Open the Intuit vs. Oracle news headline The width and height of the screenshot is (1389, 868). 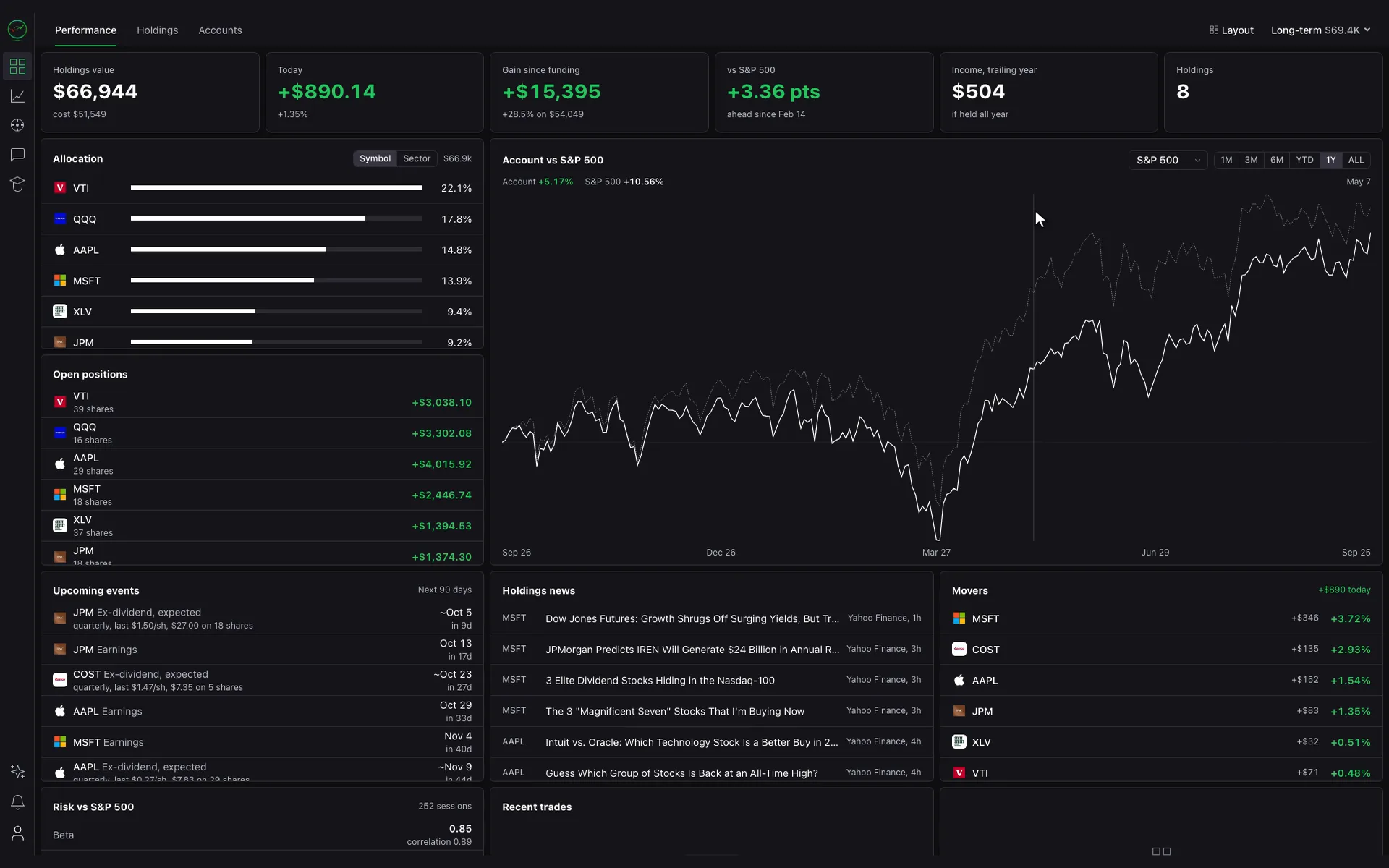(x=692, y=742)
